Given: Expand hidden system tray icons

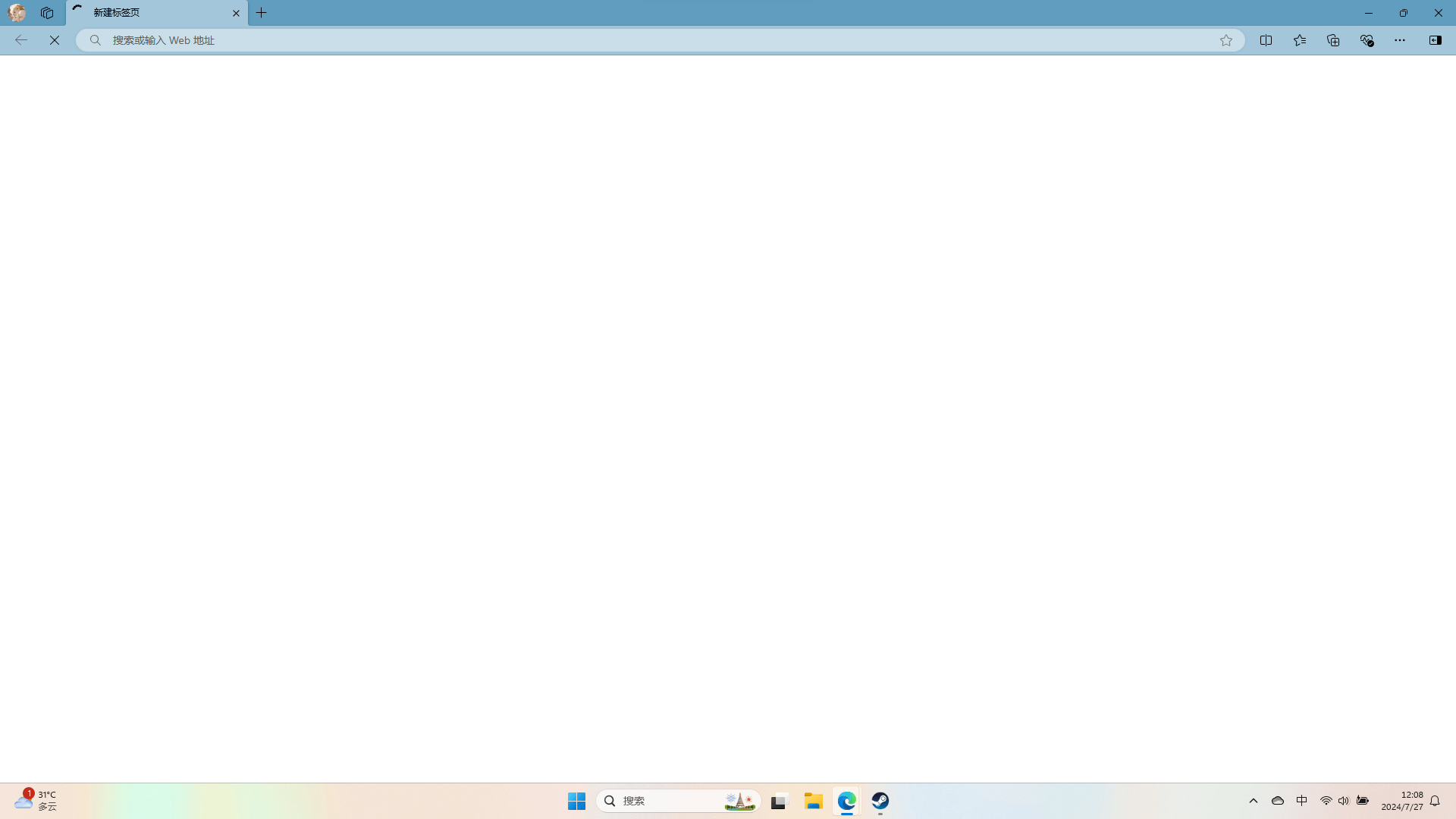Looking at the screenshot, I should click(x=1254, y=801).
